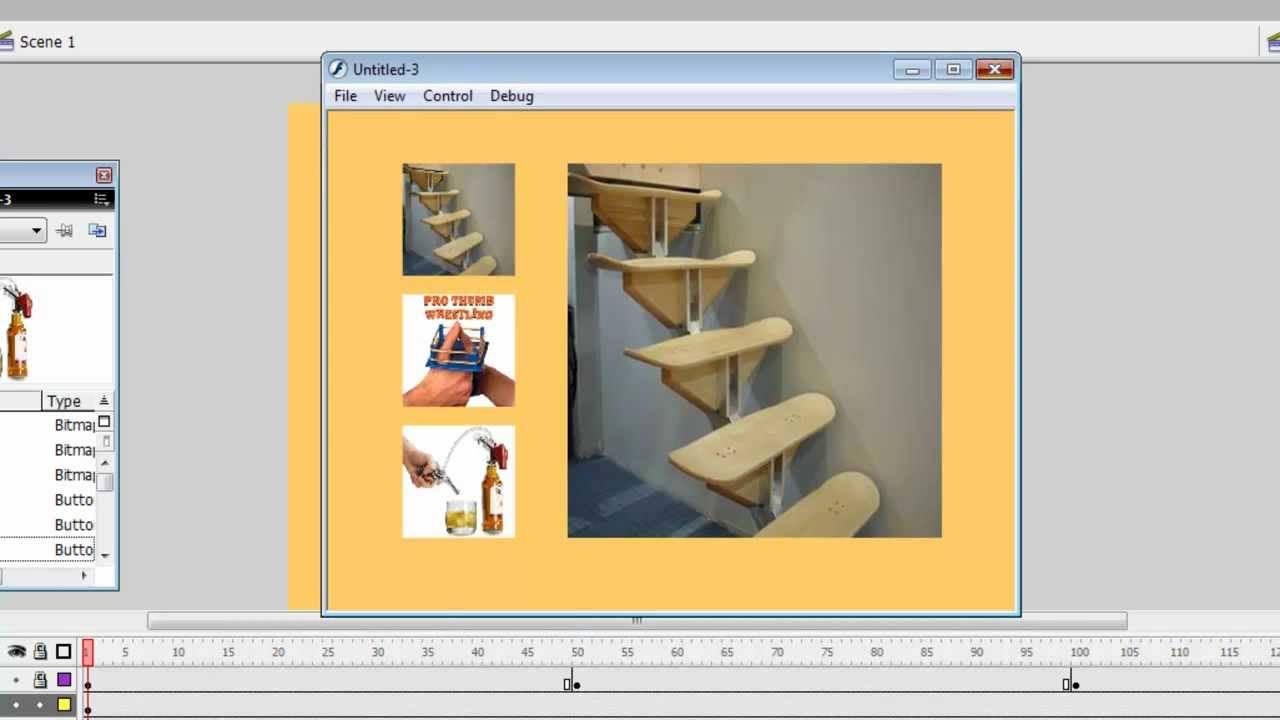
Task: Open the library document dropdown
Action: 22,231
